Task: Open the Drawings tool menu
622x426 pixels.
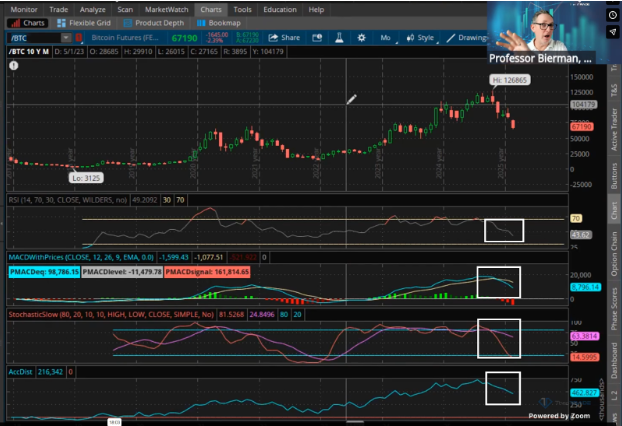Action: [466, 38]
